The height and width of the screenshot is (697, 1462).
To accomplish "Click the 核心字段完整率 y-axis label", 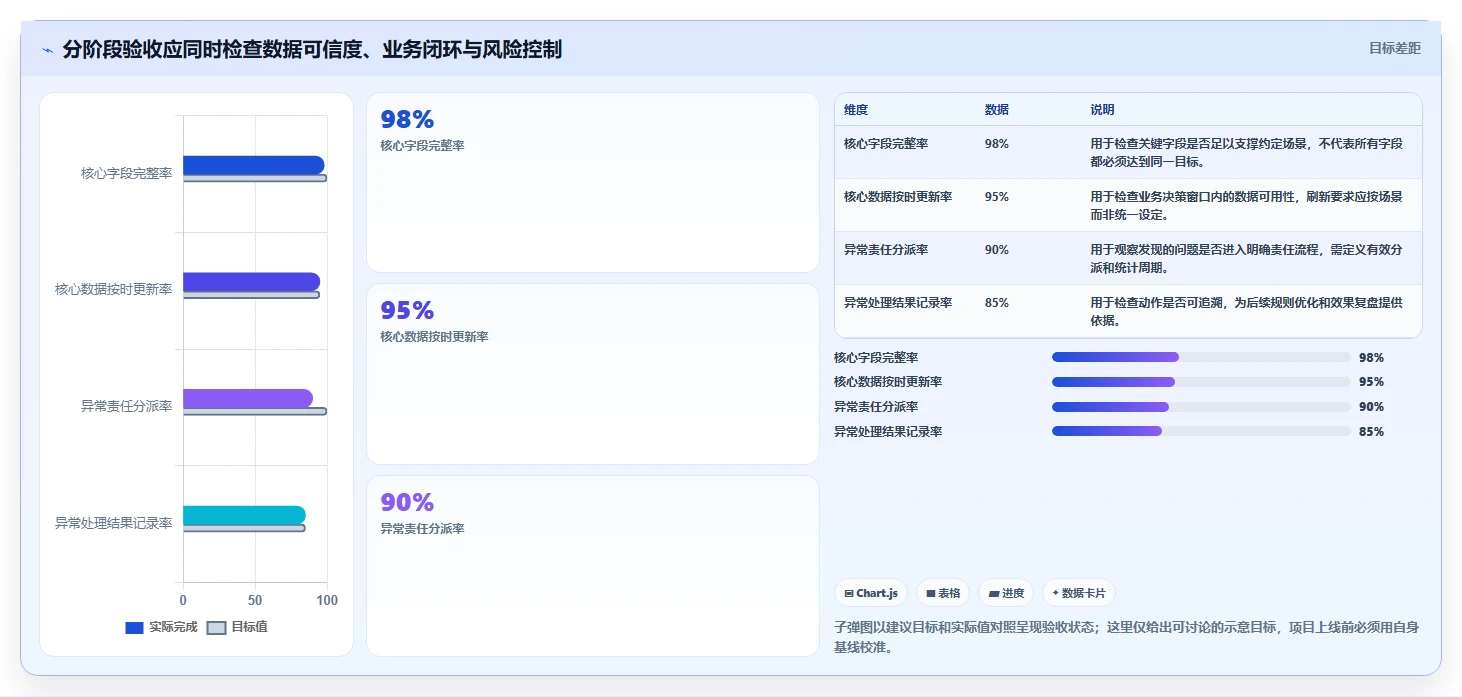I will [127, 173].
